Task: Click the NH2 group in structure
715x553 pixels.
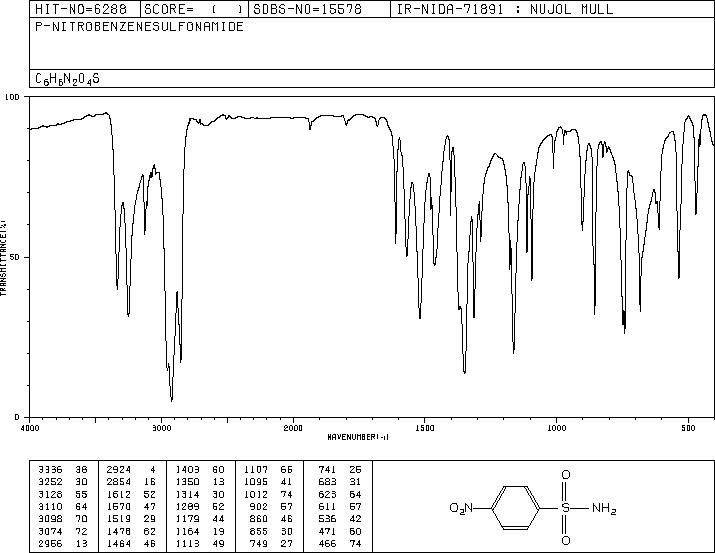Action: point(604,508)
